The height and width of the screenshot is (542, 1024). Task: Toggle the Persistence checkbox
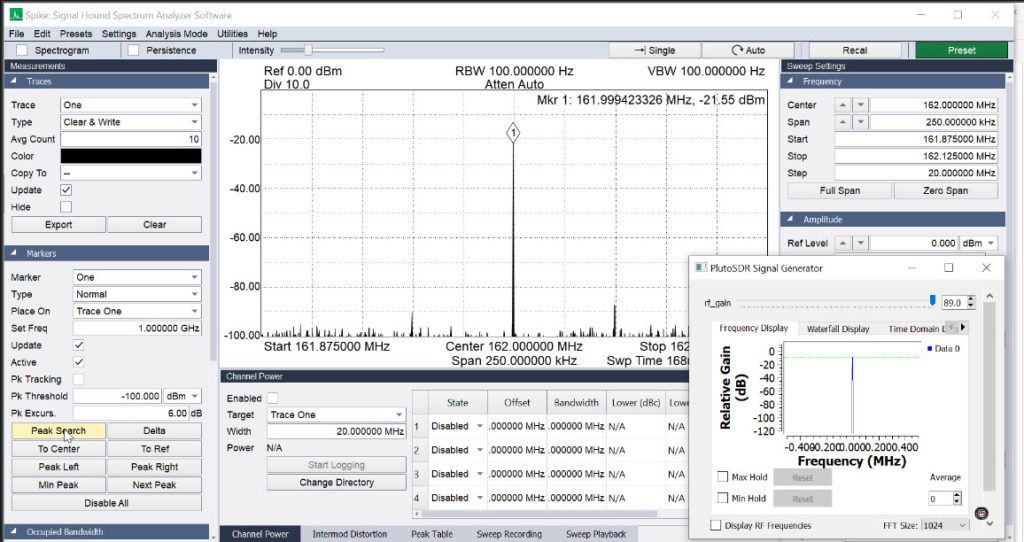[x=133, y=50]
